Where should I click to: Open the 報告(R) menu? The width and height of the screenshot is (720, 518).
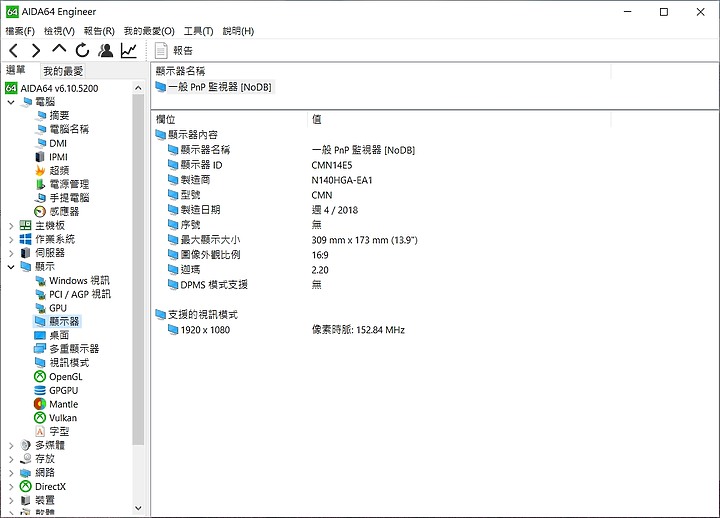(x=99, y=31)
